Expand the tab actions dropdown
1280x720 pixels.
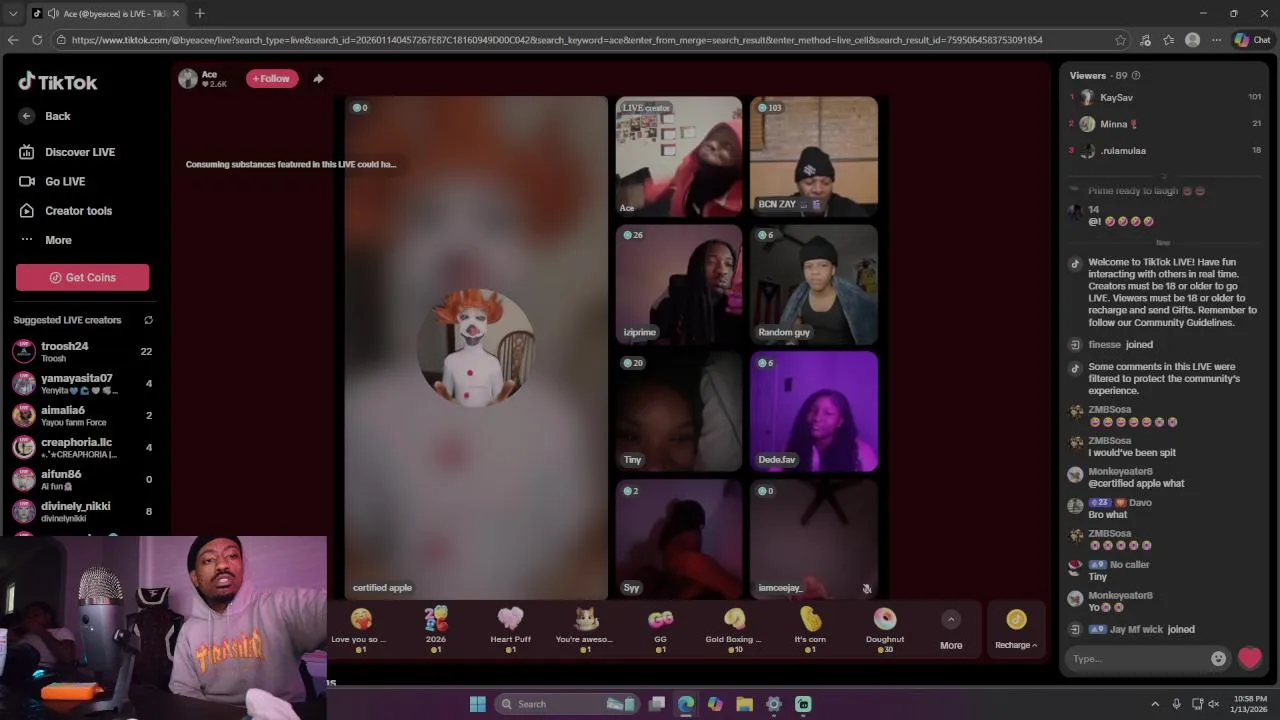[x=13, y=13]
